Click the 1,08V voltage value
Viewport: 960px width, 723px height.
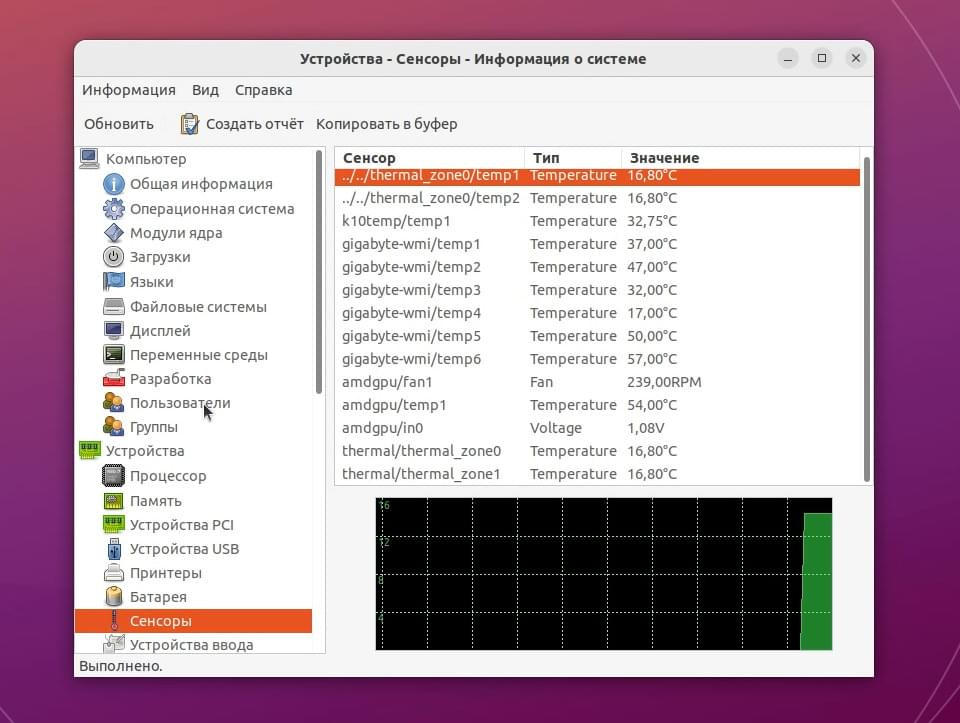click(645, 428)
